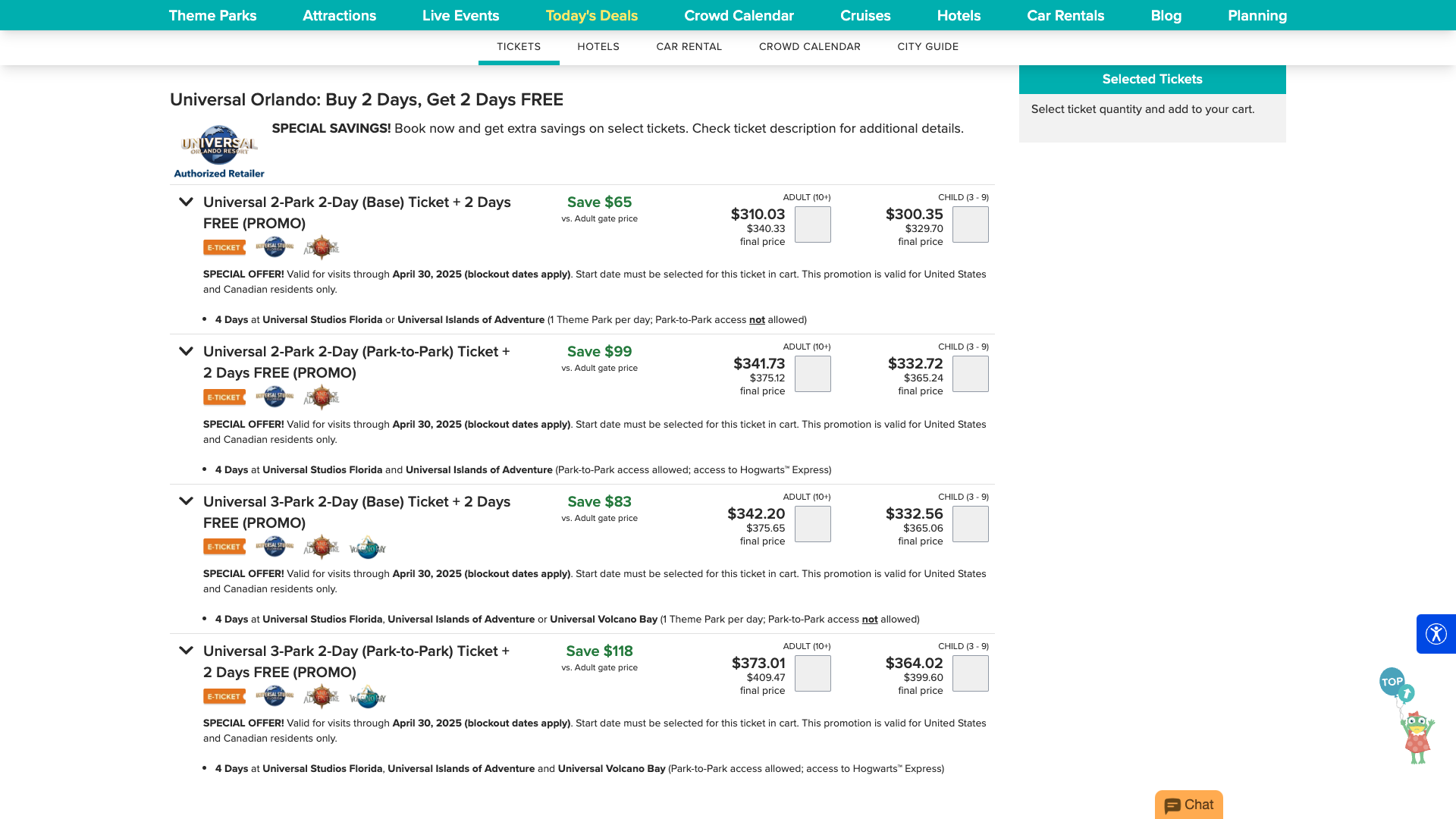Collapse the 2-Park 2-Day Park-to-Park ticket details

pyautogui.click(x=186, y=351)
